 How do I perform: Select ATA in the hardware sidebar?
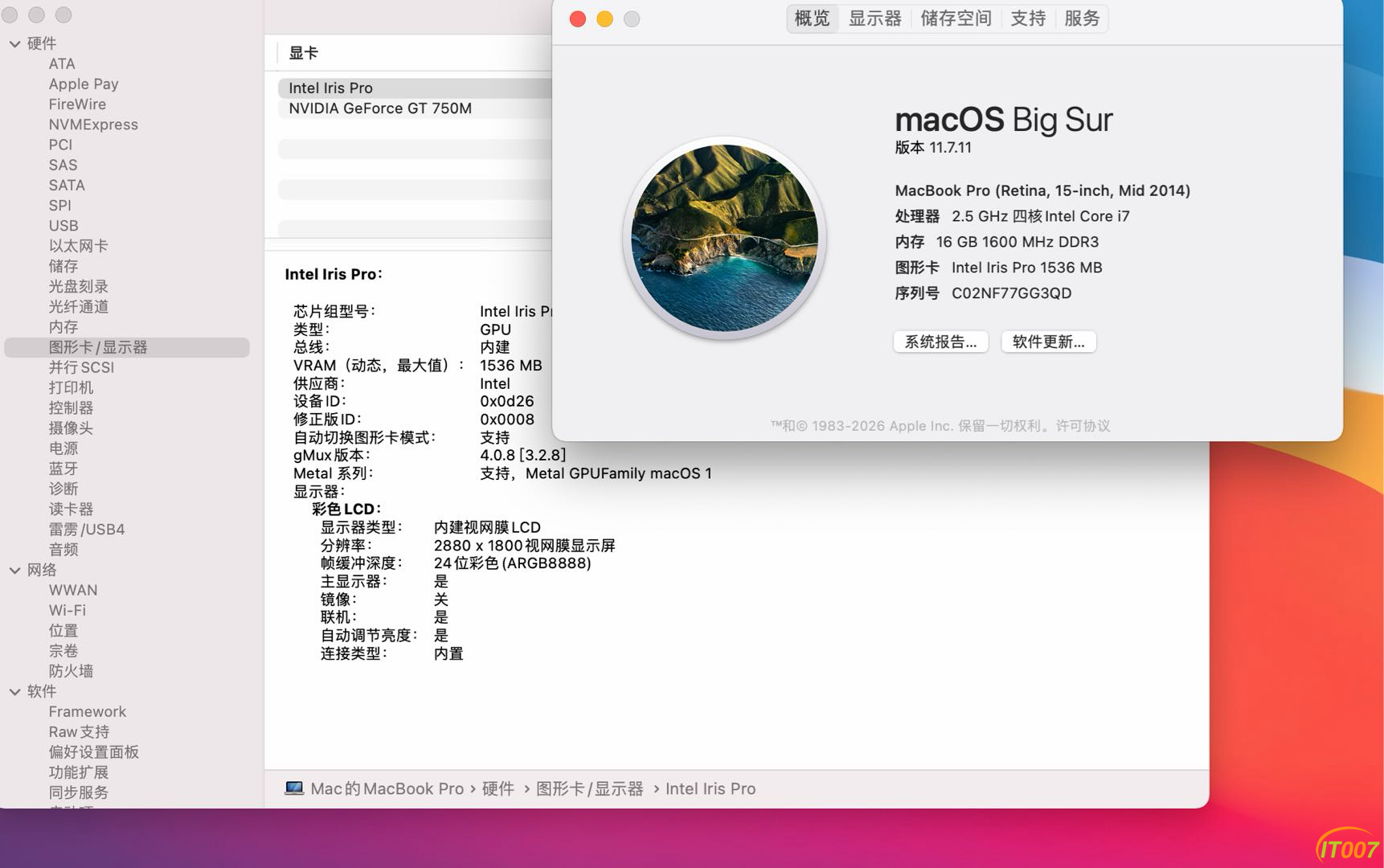click(62, 63)
